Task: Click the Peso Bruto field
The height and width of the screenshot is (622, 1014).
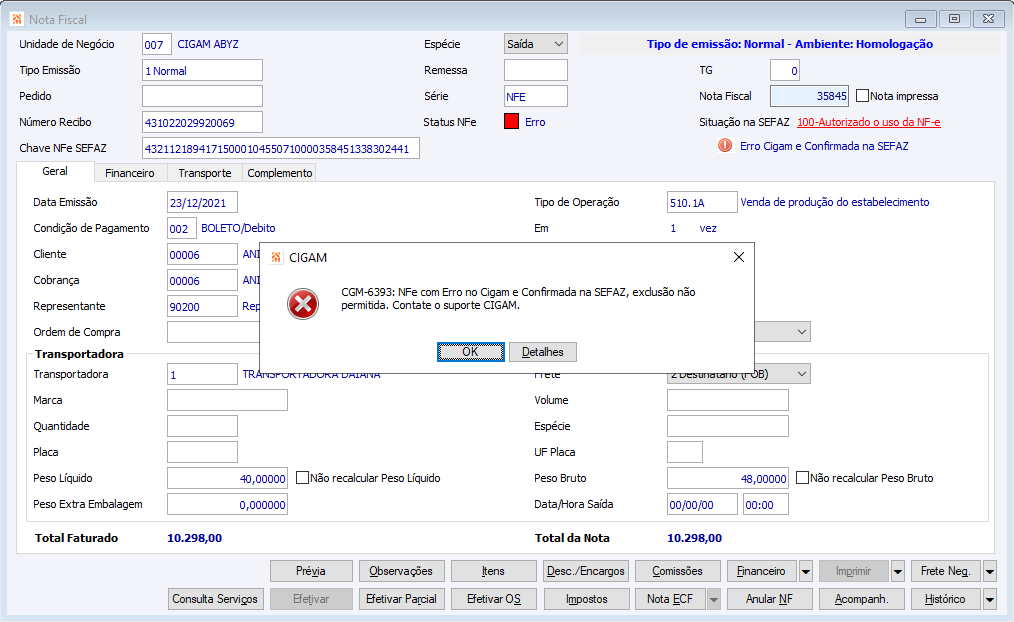Action: (728, 478)
